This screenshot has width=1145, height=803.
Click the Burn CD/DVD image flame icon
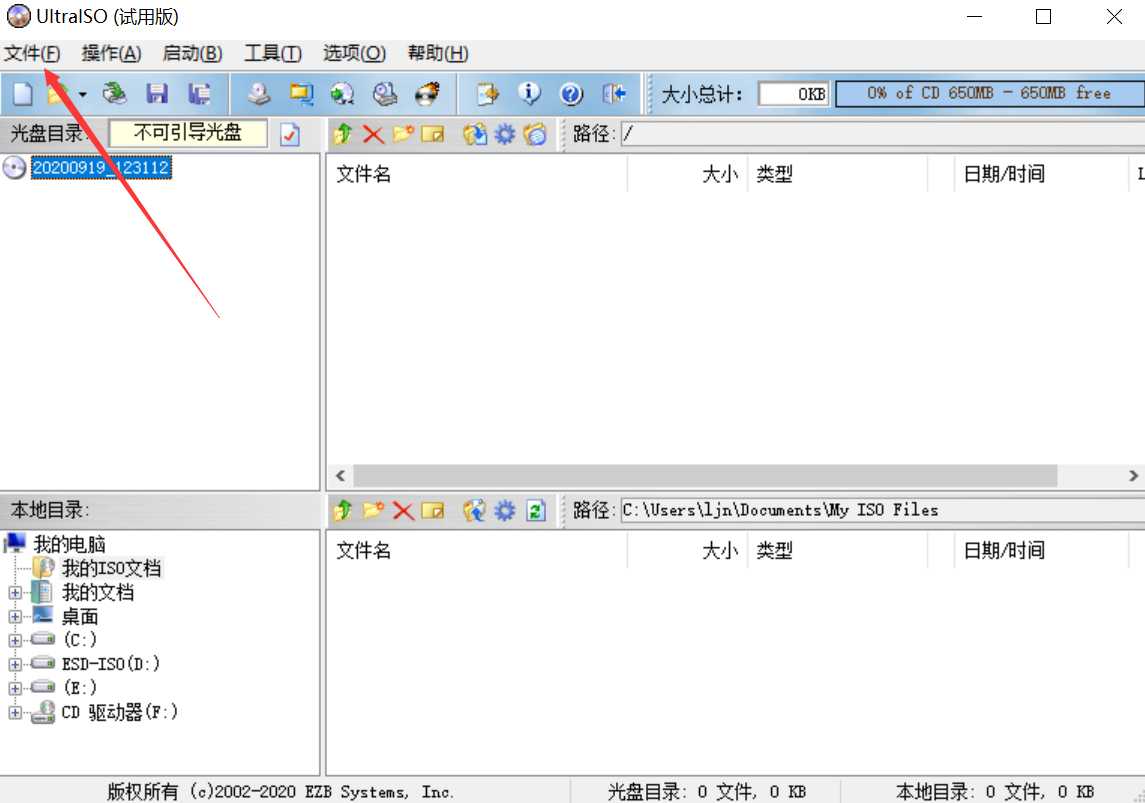426,93
